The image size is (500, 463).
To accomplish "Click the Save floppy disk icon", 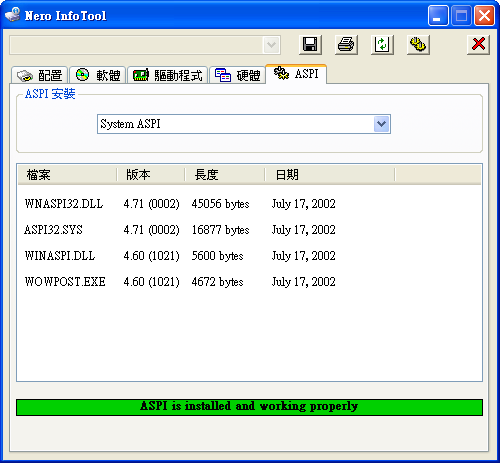I will [x=310, y=44].
